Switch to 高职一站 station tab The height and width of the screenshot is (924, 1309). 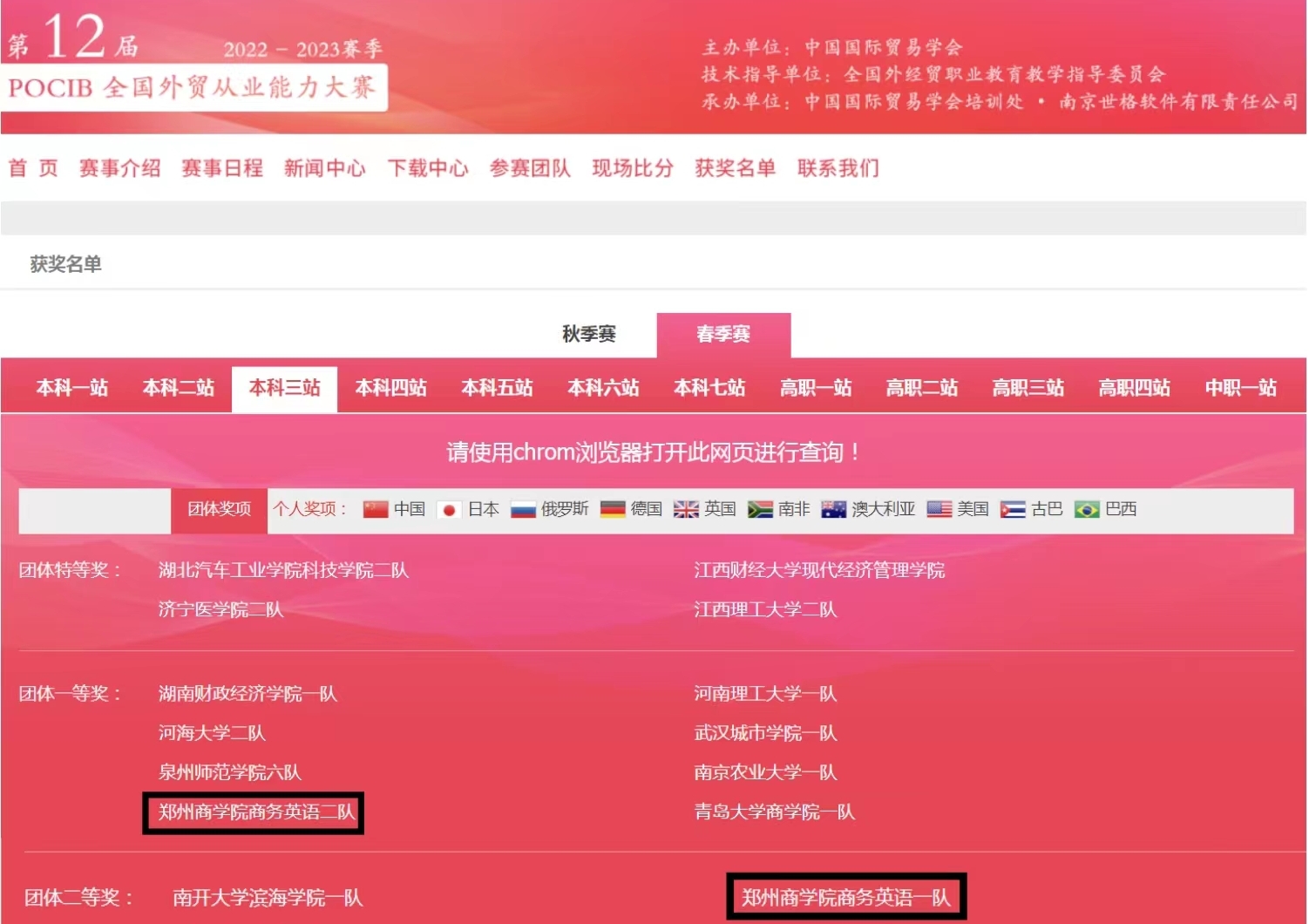tap(816, 389)
